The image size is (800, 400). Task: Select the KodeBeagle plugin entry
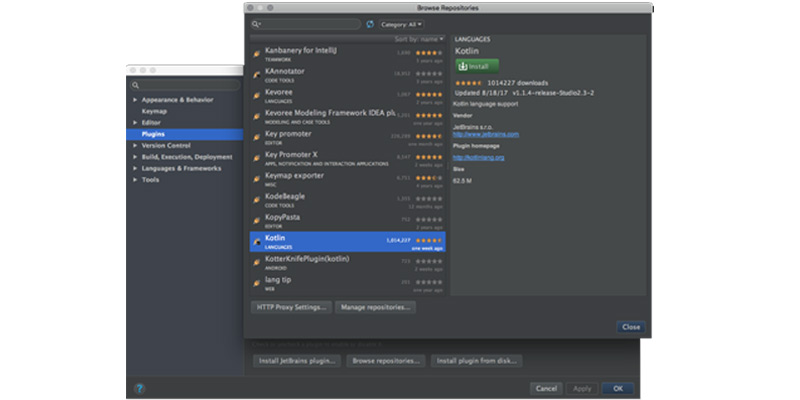point(347,200)
